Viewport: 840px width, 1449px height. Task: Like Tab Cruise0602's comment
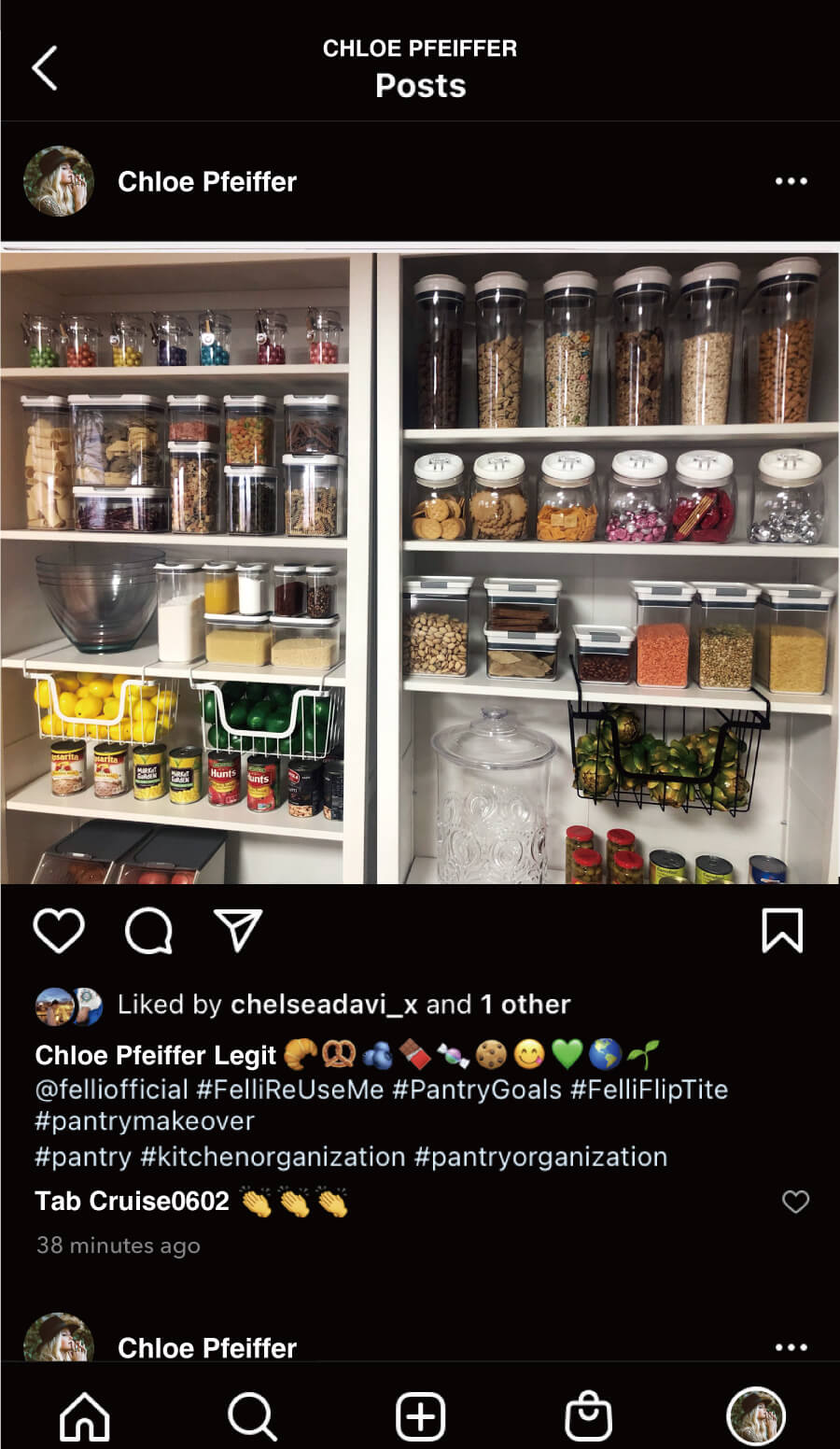tap(795, 1202)
